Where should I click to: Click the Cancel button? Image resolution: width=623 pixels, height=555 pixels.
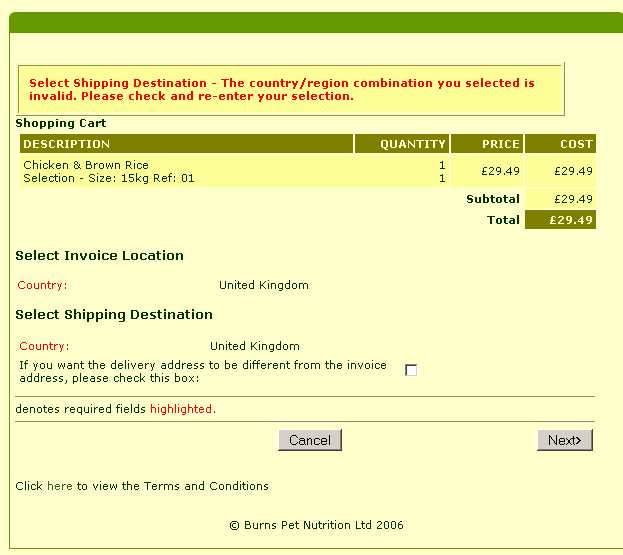[310, 440]
